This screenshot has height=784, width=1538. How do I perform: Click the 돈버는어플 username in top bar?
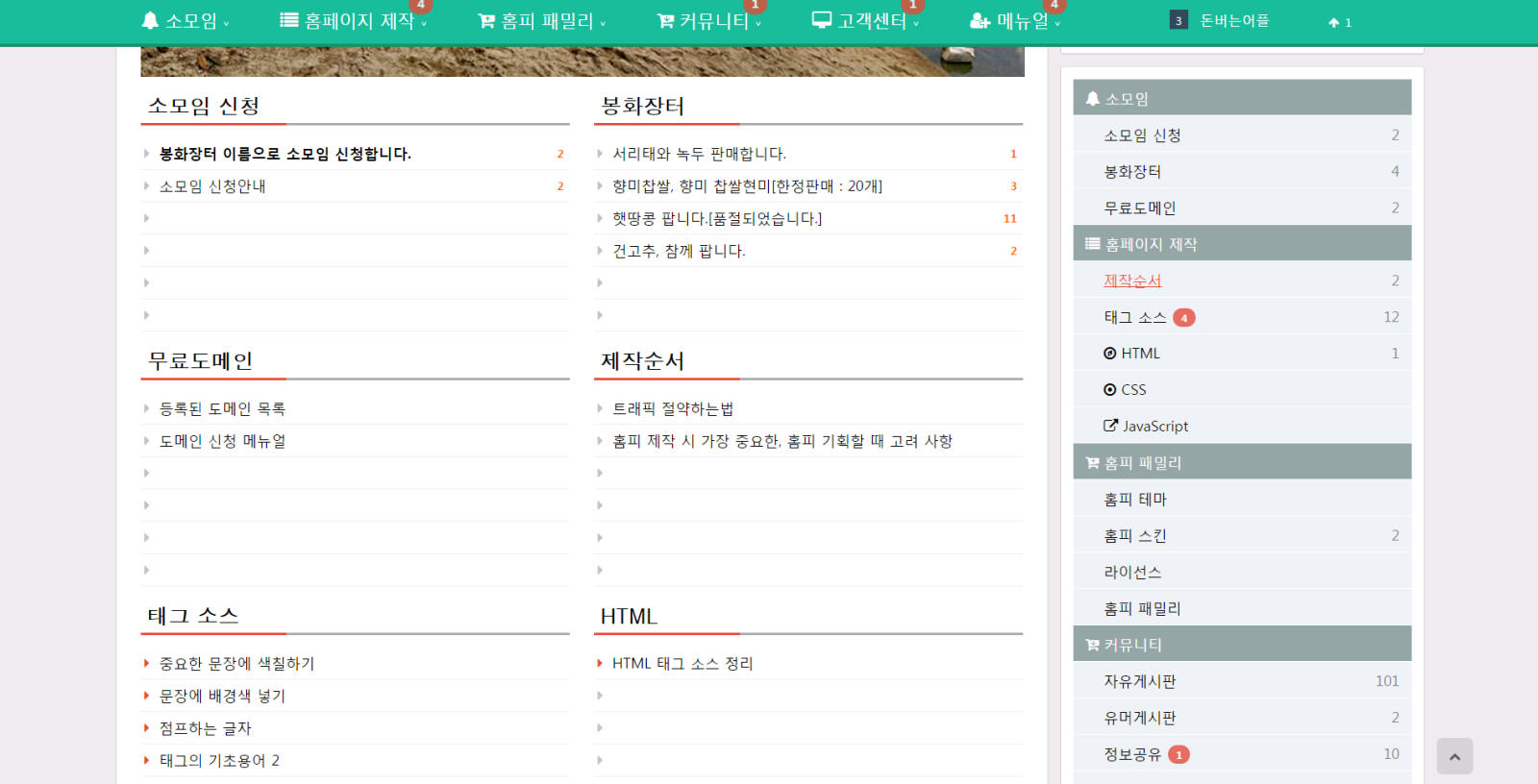1234,20
